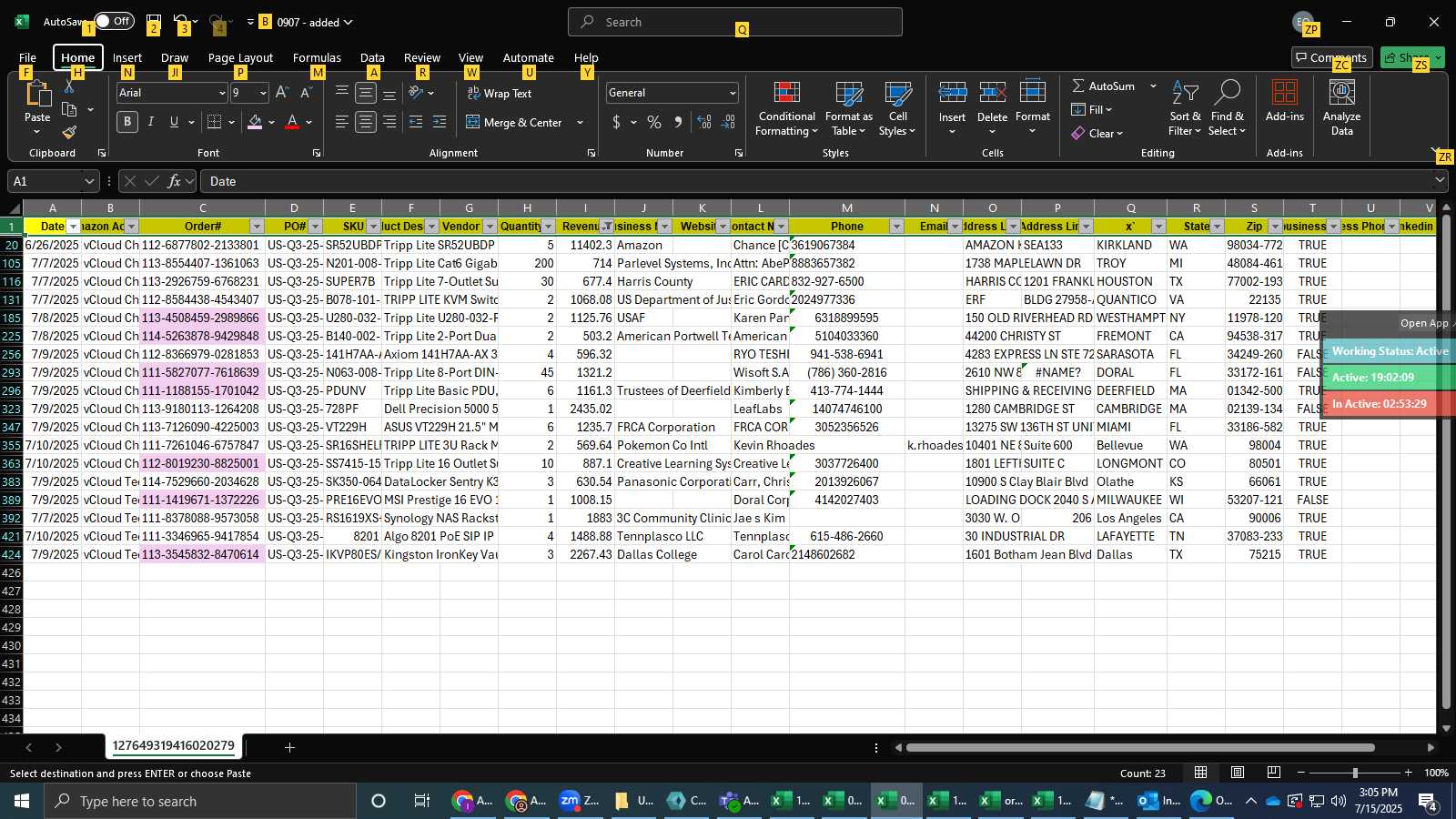Click the Borders icon
This screenshot has width=1456, height=819.
215,122
